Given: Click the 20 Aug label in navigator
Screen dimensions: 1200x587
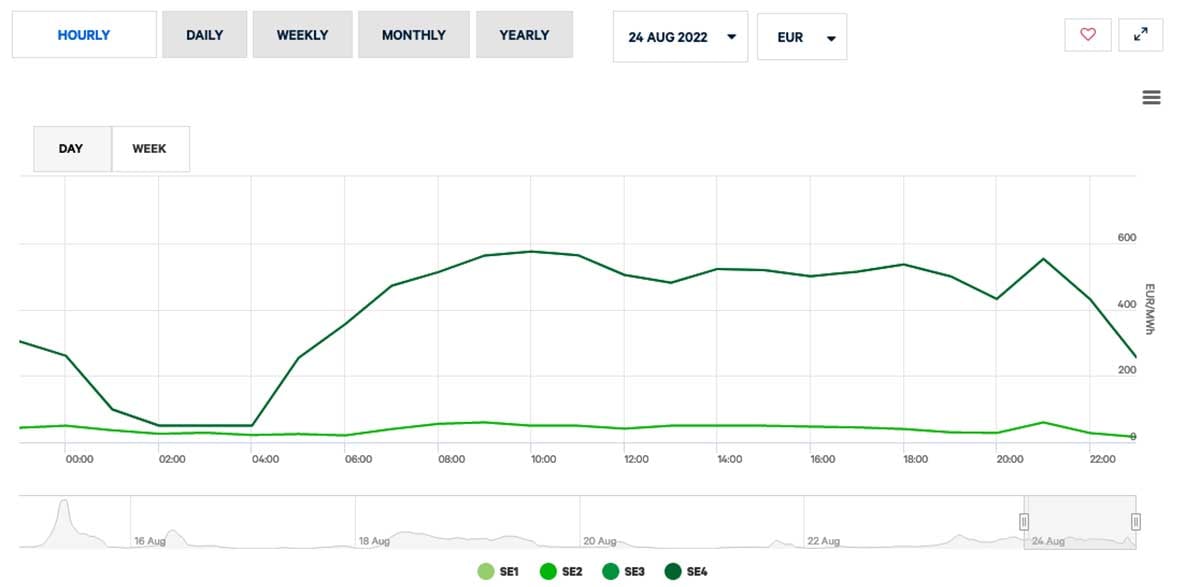Looking at the screenshot, I should 599,541.
